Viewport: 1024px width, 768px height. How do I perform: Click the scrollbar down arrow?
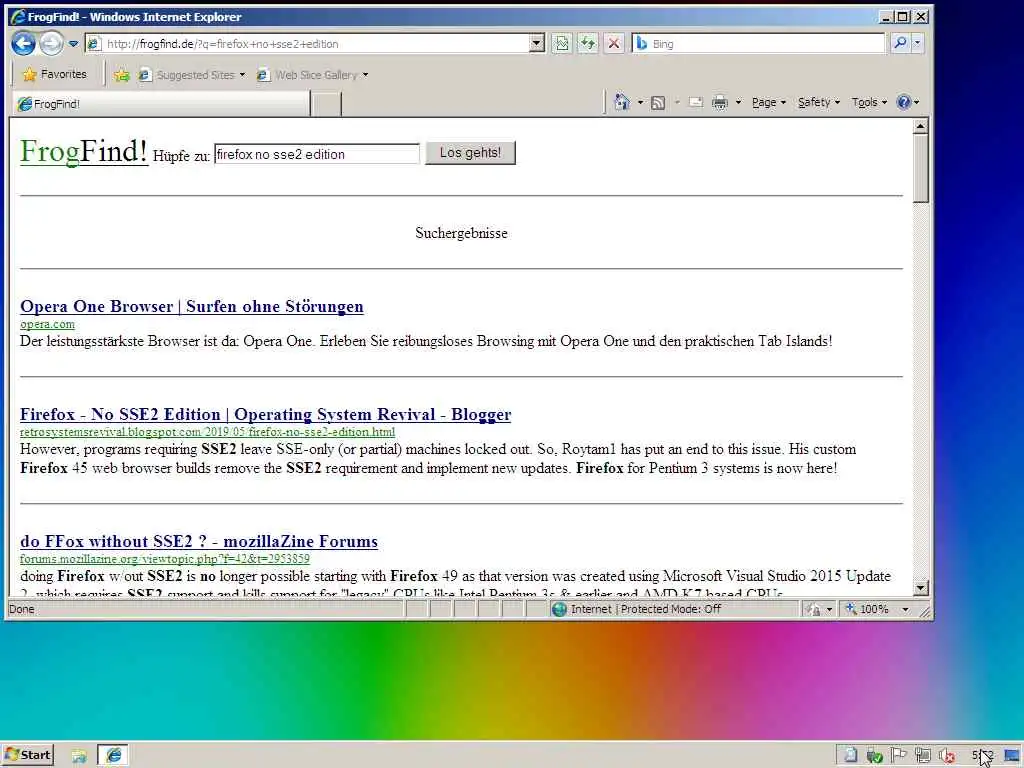click(920, 588)
